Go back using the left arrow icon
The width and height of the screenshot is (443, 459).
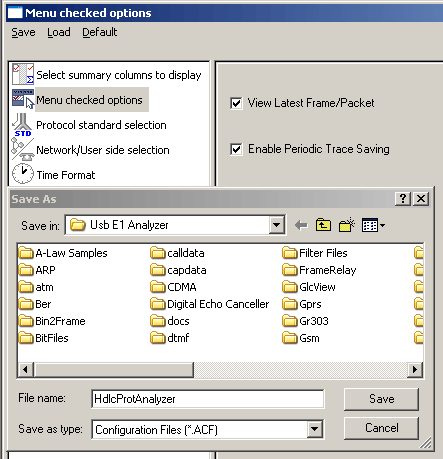[x=301, y=225]
